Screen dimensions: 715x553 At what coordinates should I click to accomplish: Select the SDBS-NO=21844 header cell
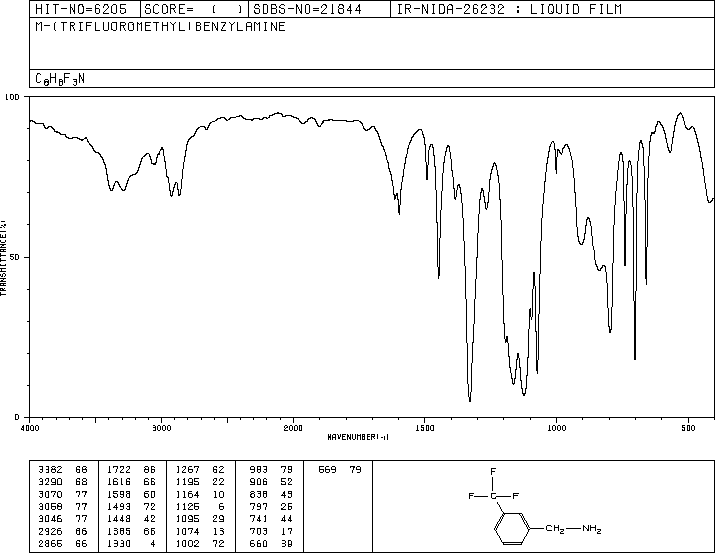click(x=319, y=9)
